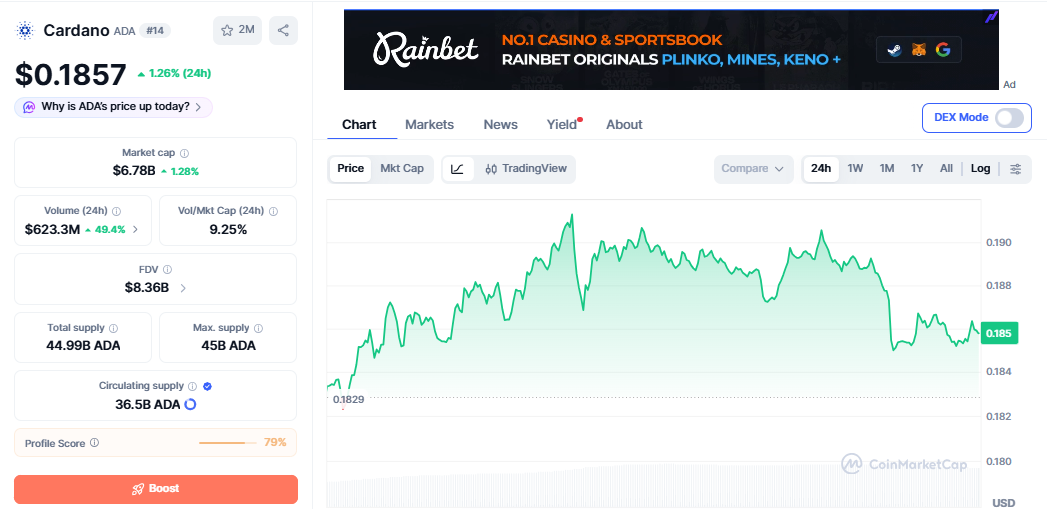
Task: Open chart settings sliders icon
Action: (1015, 169)
